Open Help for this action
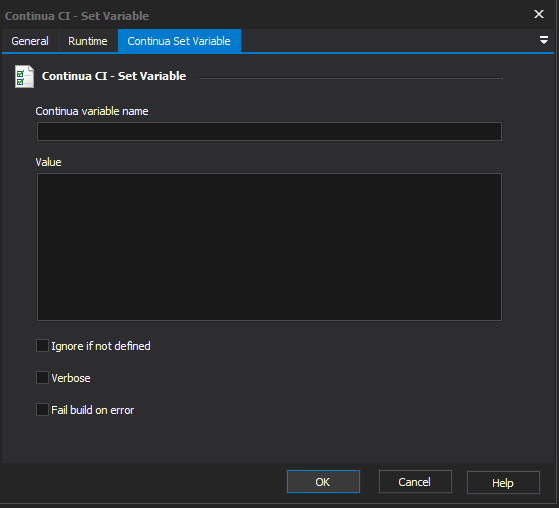Screen dimensions: 559x508 pos(503,482)
